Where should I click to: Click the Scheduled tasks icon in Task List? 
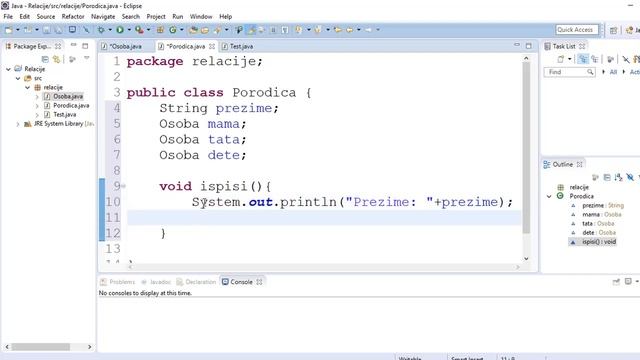click(594, 59)
